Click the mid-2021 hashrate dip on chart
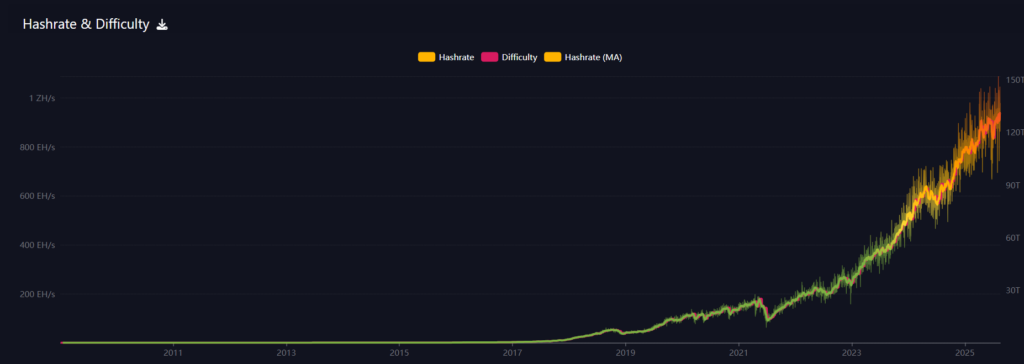Image resolution: width=1024 pixels, height=364 pixels. pyautogui.click(x=767, y=319)
